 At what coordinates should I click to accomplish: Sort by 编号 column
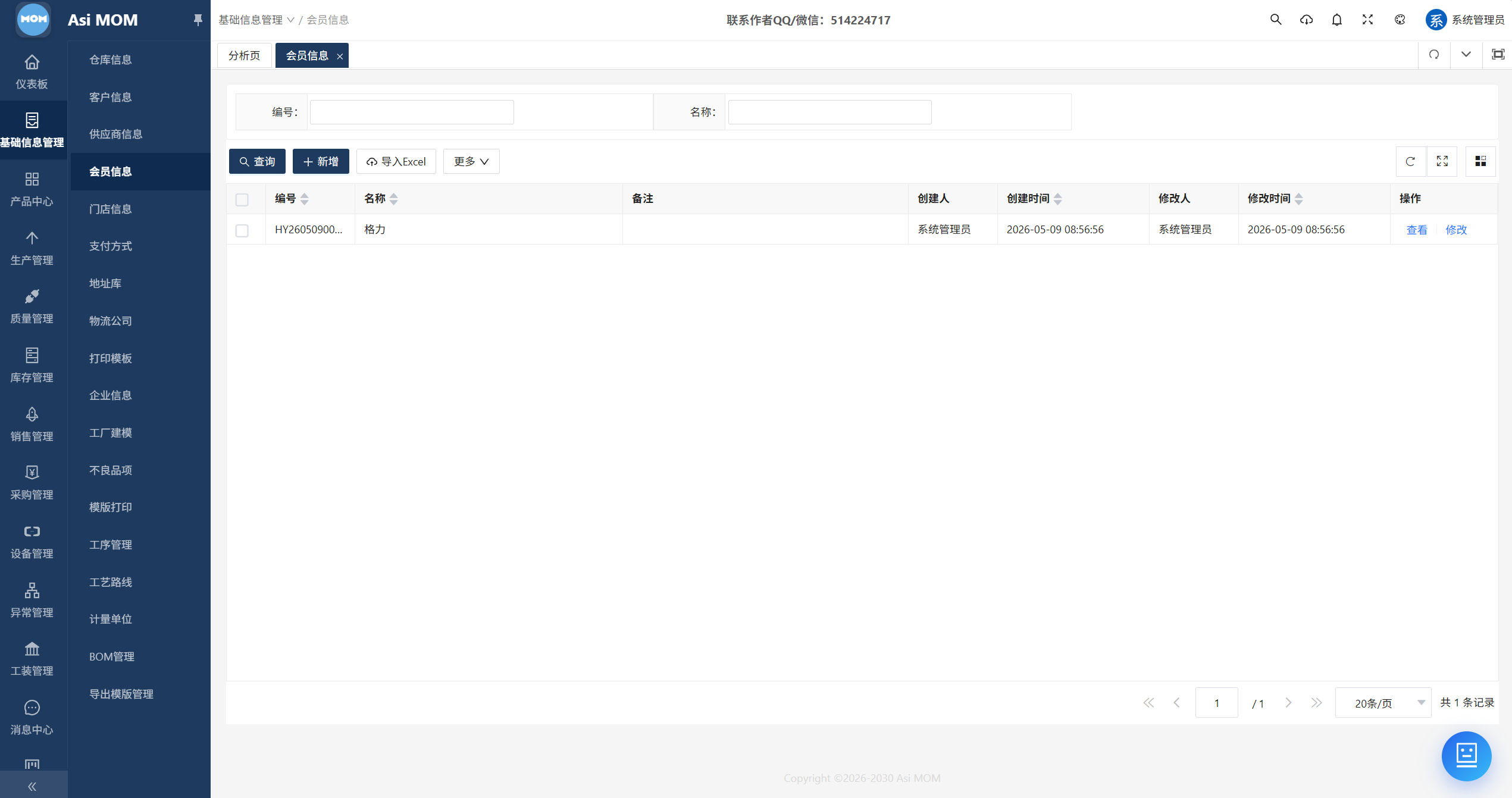[305, 199]
